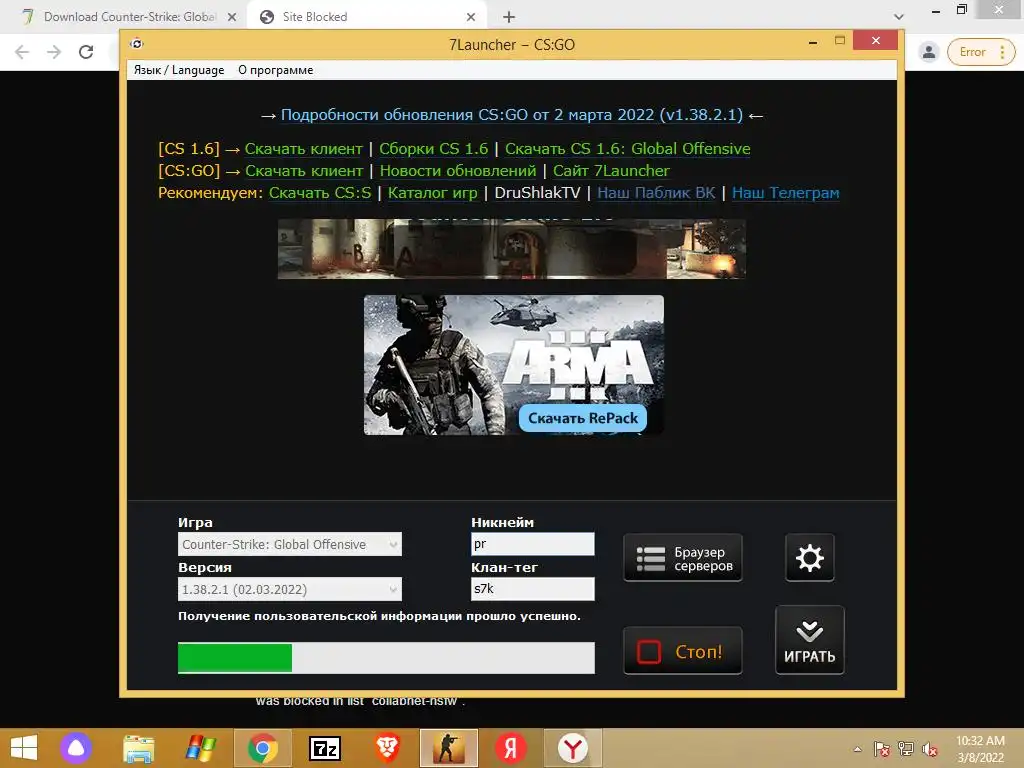Stop the download with Стоп! button

pos(682,650)
